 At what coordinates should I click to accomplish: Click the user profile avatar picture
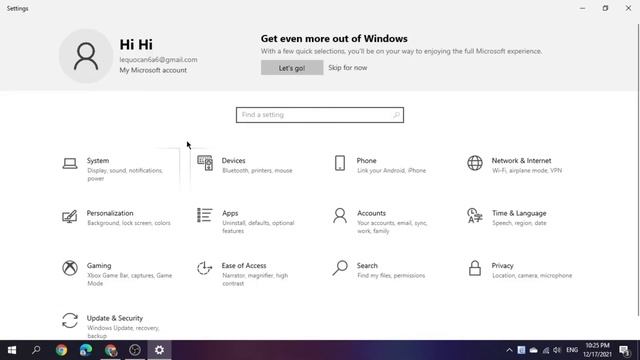(86, 56)
